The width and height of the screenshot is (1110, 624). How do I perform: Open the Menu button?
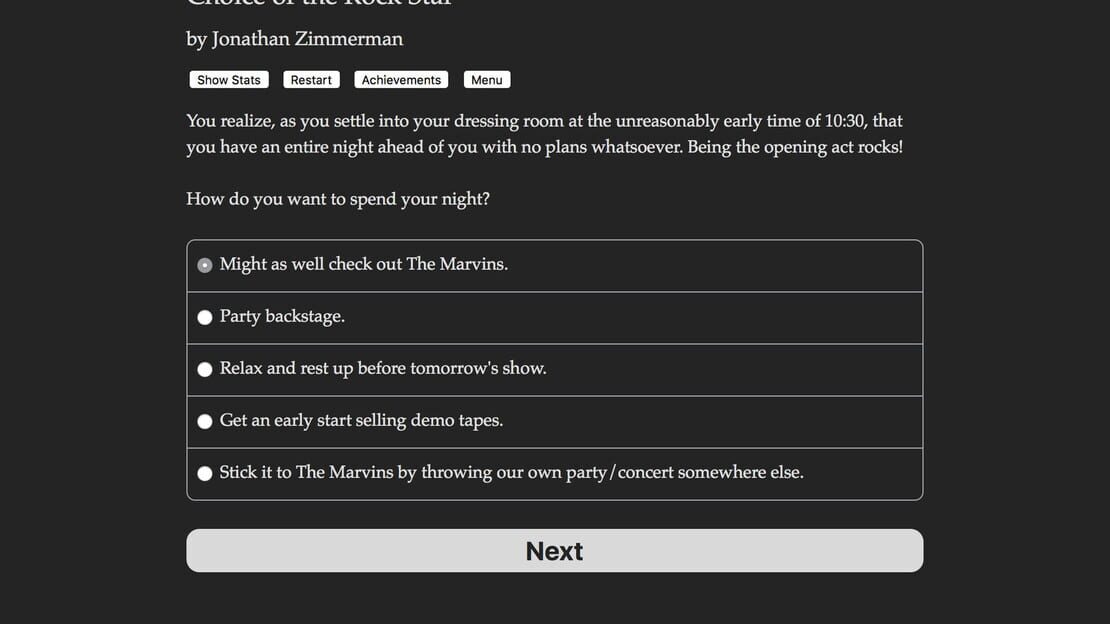[x=486, y=80]
